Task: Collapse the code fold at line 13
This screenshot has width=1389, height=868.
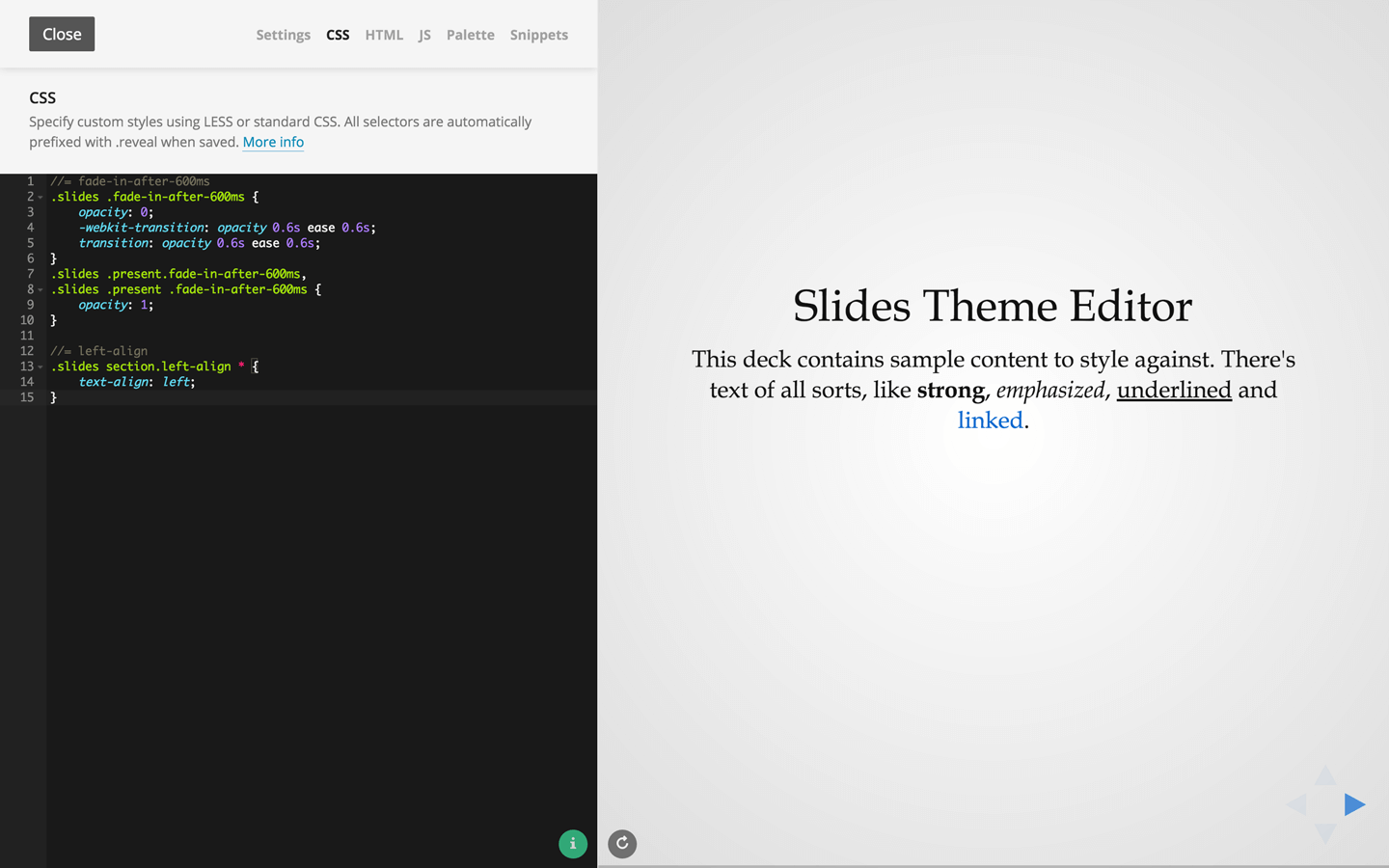Action: pyautogui.click(x=41, y=367)
